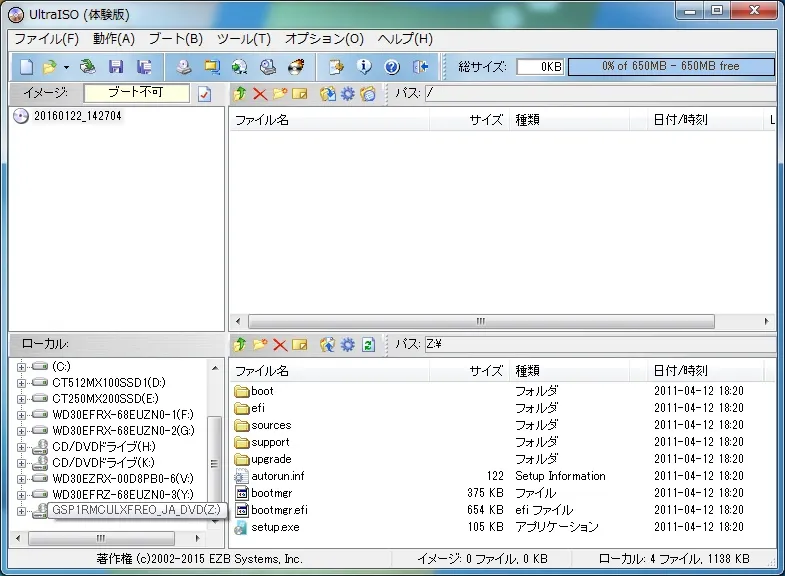Select the 20160122_142704 image tree node

[78, 116]
